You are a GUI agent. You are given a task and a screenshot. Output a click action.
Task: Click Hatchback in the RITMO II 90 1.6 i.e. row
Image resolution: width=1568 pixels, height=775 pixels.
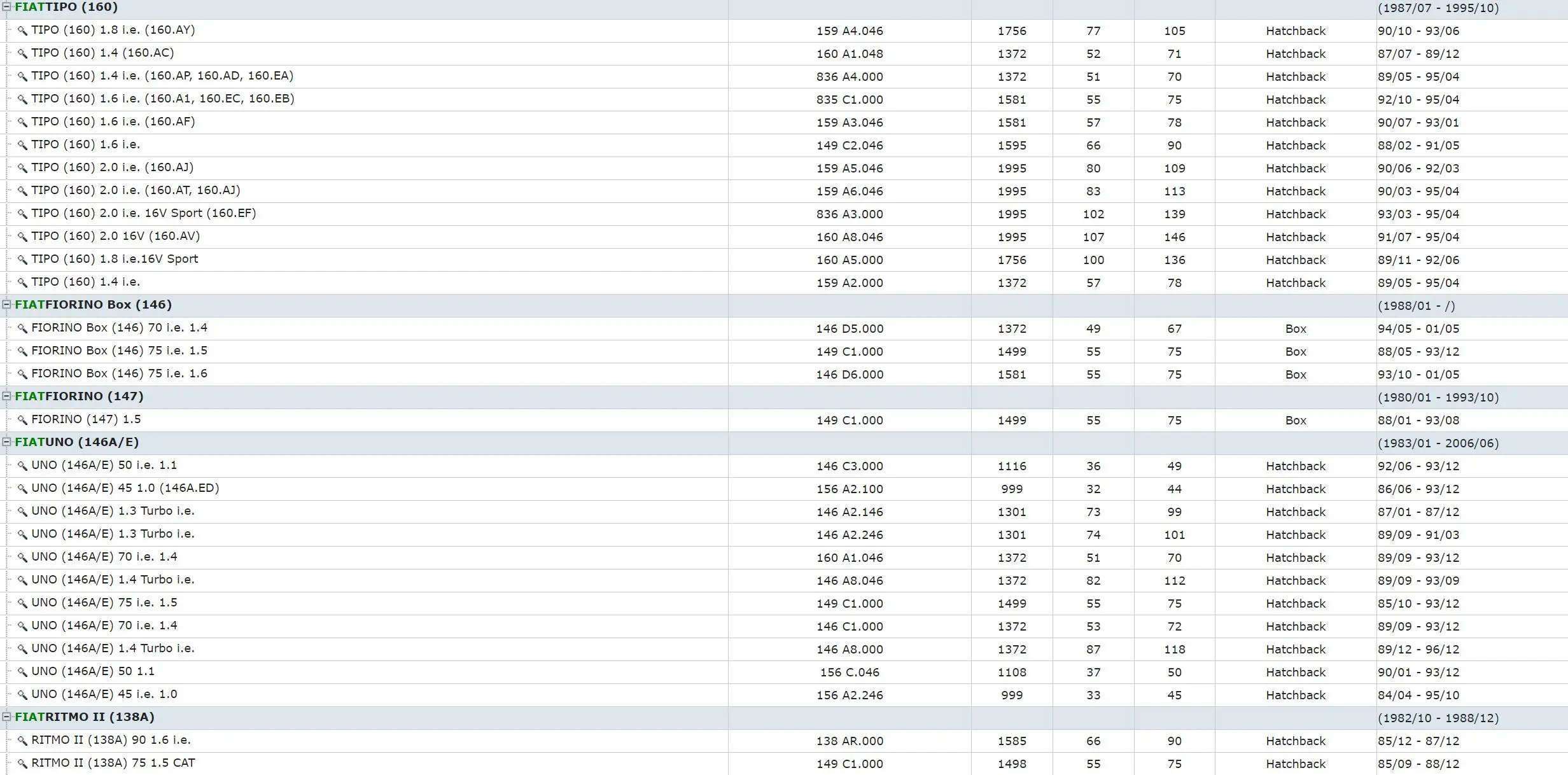[x=1296, y=741]
